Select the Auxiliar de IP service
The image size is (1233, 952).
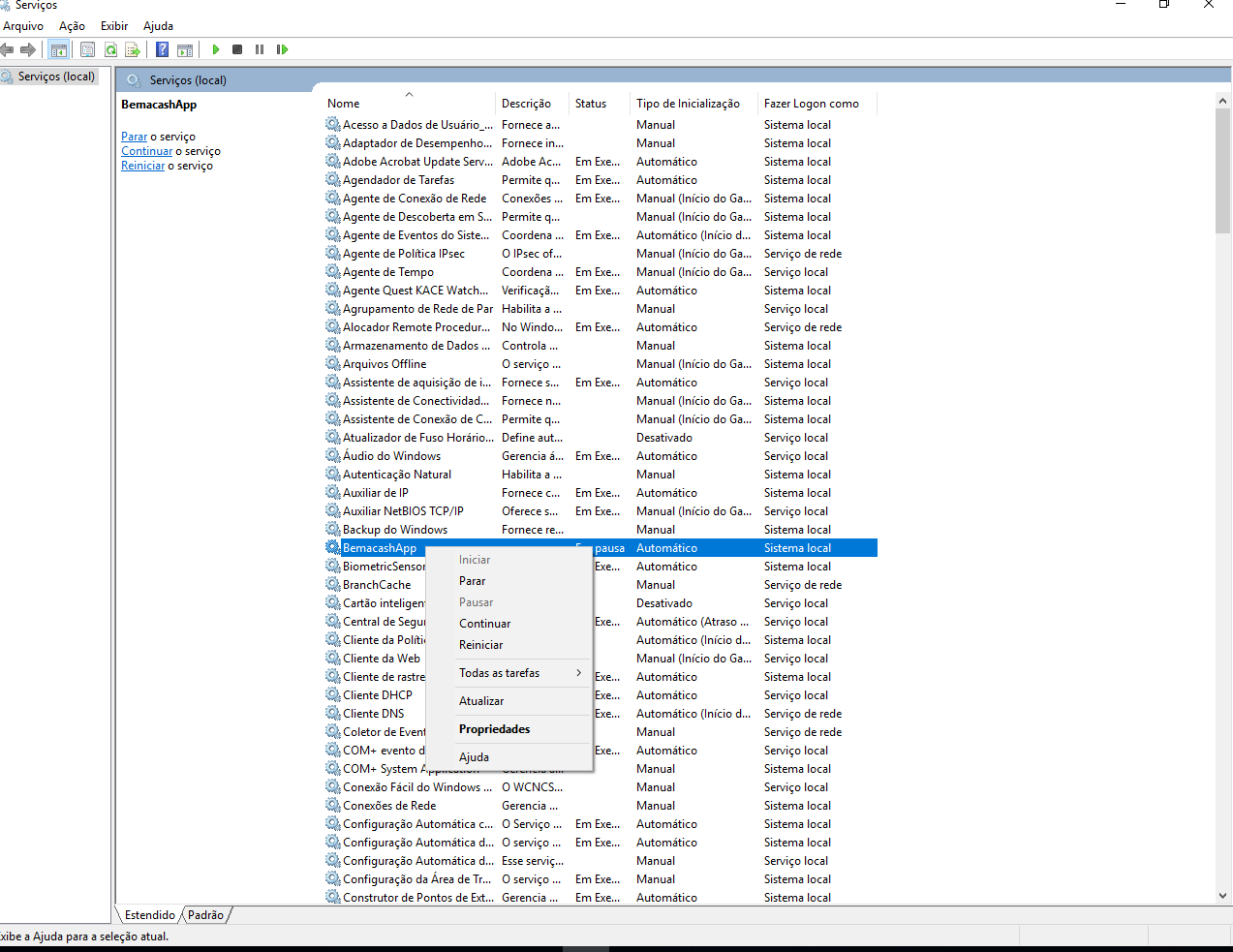click(x=601, y=493)
